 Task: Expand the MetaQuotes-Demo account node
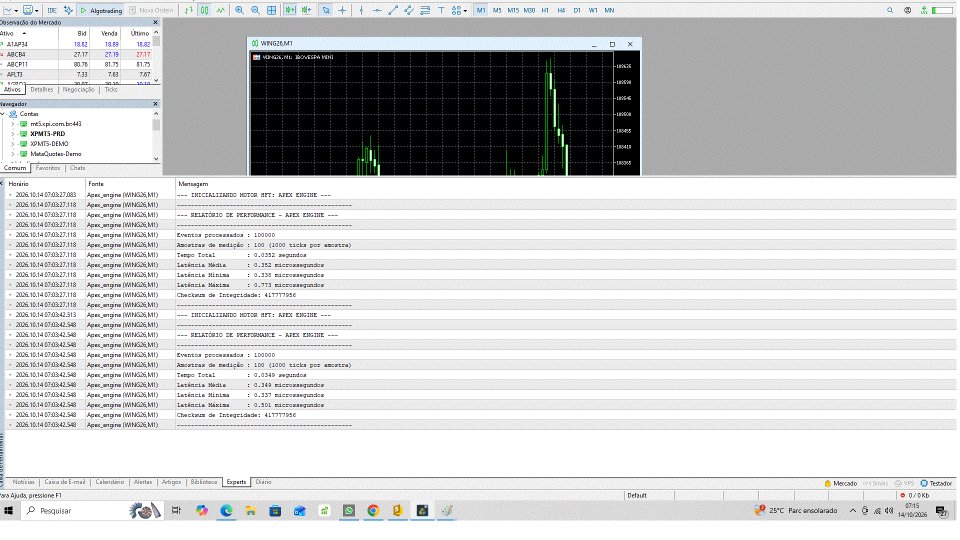pyautogui.click(x=13, y=154)
